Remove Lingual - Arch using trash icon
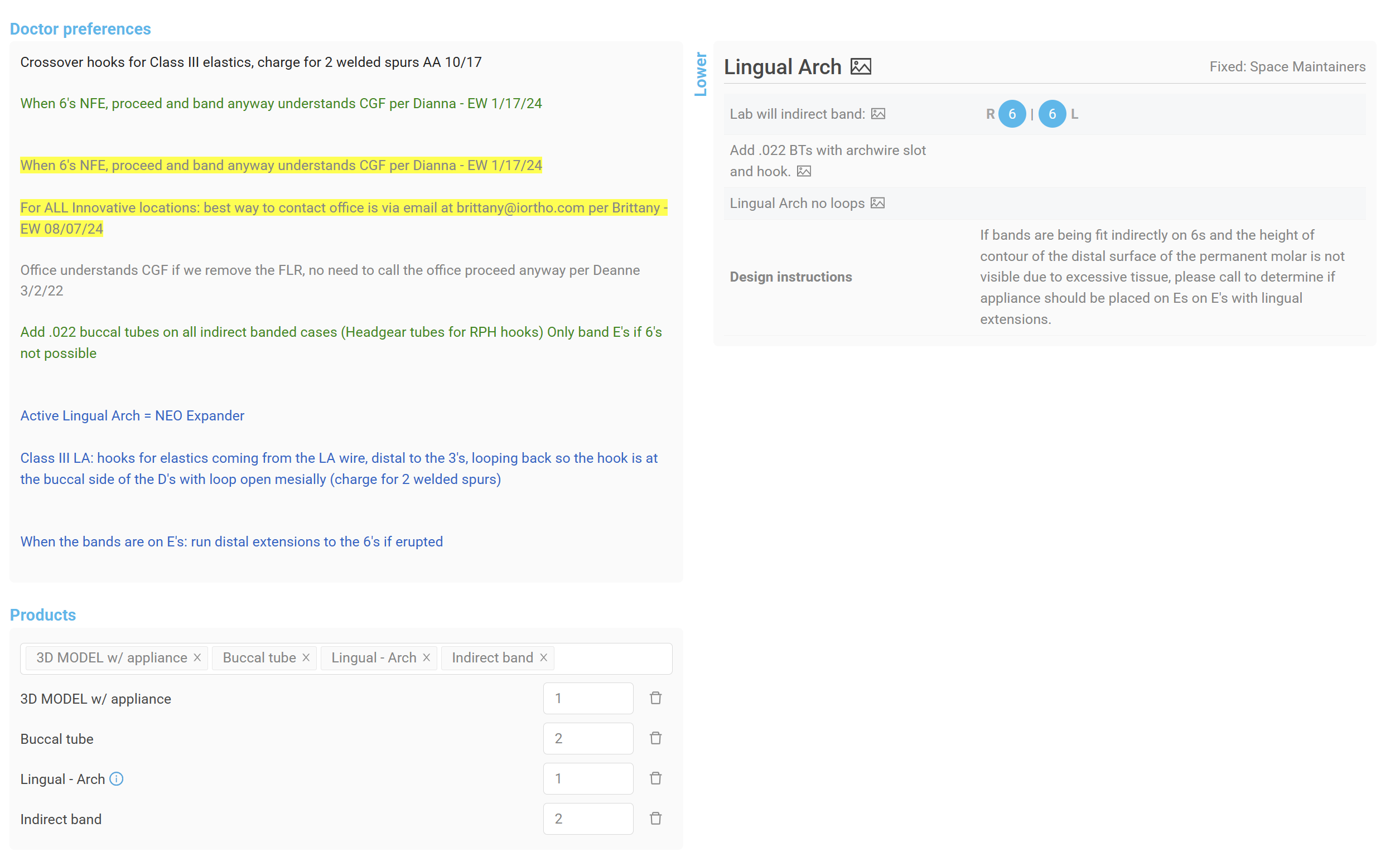 (655, 778)
